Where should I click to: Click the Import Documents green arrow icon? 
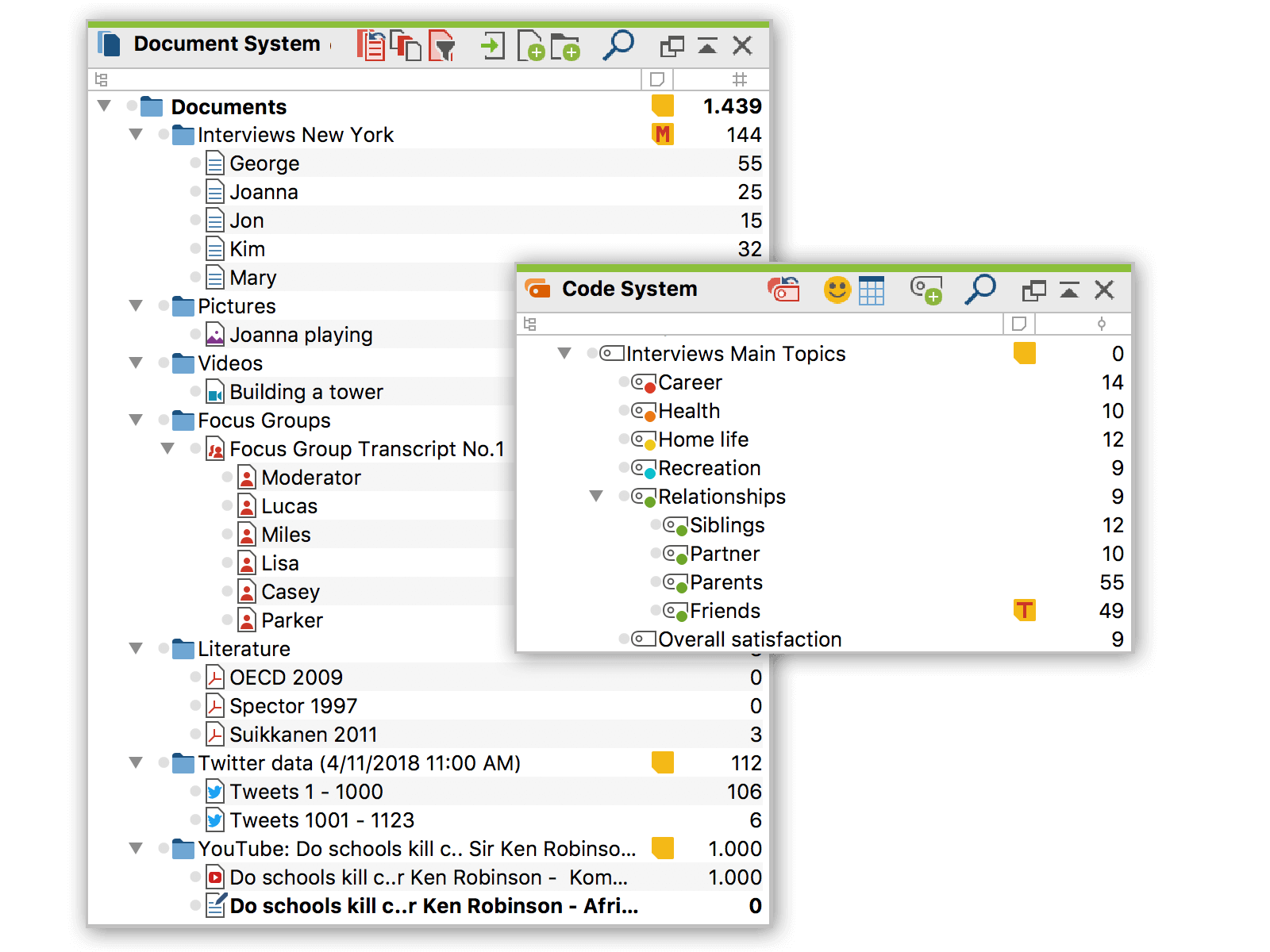coord(493,46)
